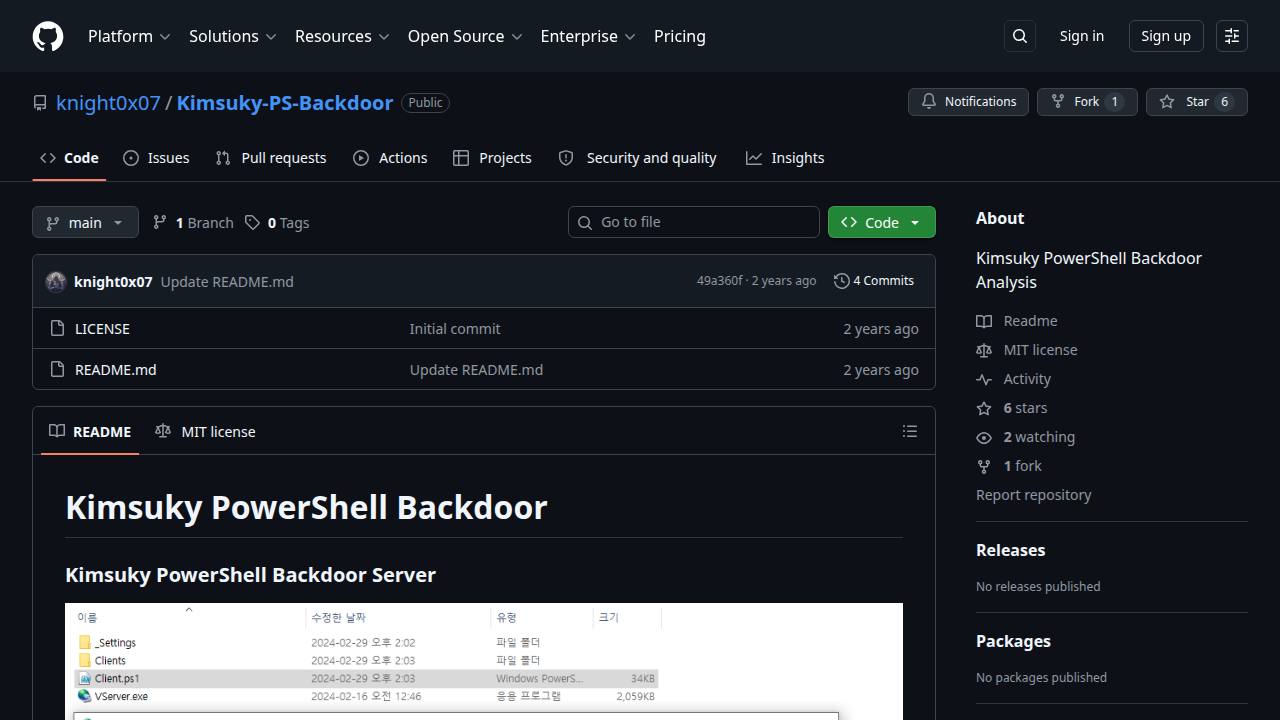Image resolution: width=1280 pixels, height=720 pixels.
Task: Open commit hash 49a360f
Action: click(x=720, y=281)
